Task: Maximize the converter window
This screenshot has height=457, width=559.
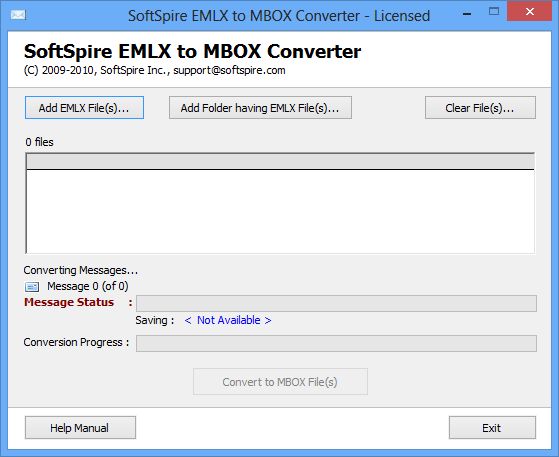Action: pyautogui.click(x=494, y=12)
